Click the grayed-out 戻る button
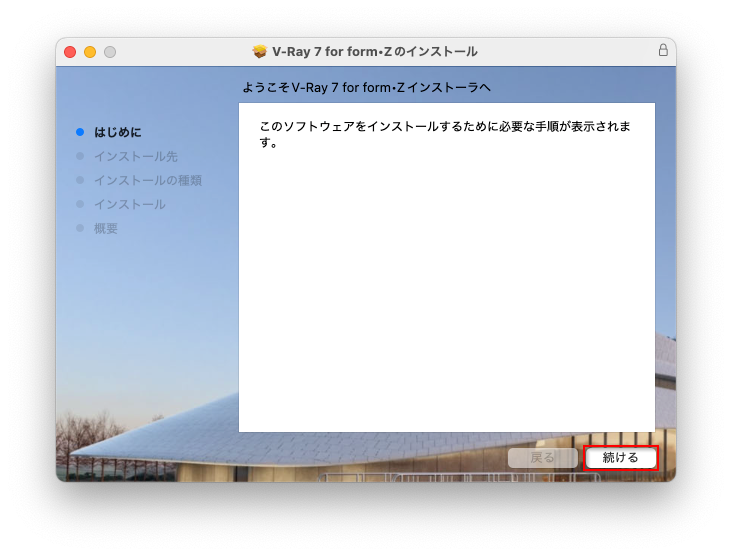The height and width of the screenshot is (556, 732). 543,458
